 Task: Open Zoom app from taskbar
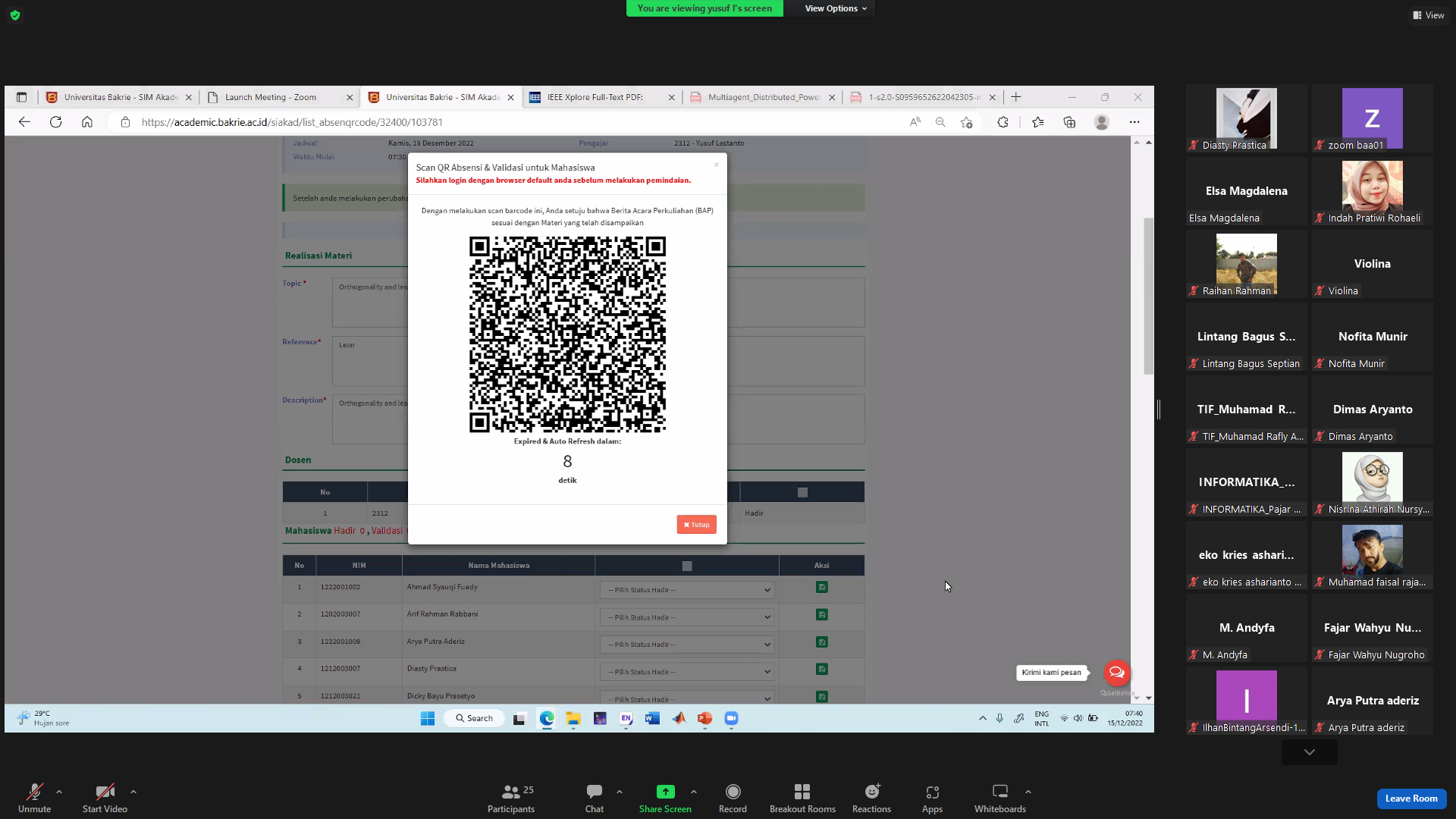tap(731, 718)
